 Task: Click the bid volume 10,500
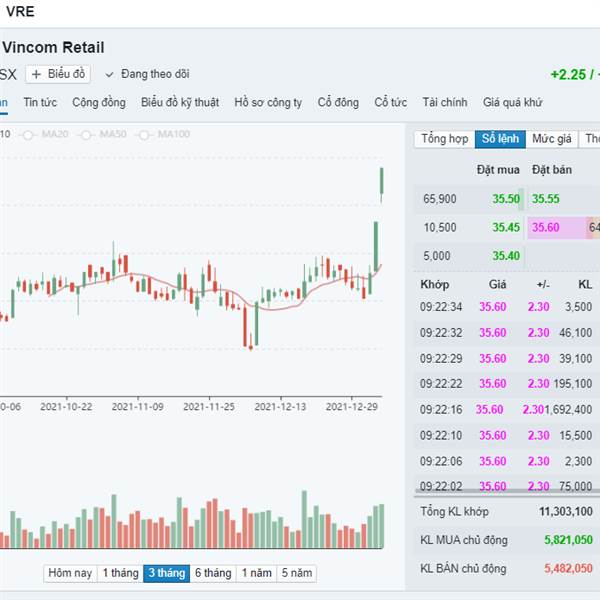click(440, 227)
